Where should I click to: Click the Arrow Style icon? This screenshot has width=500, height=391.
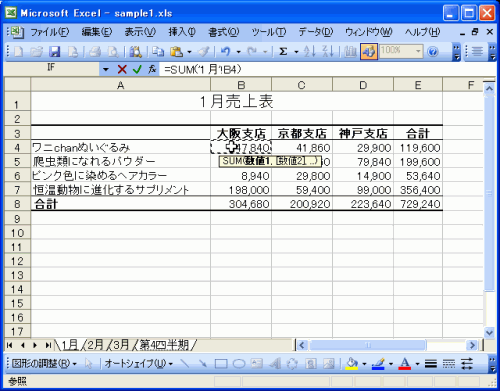pyautogui.click(x=467, y=364)
